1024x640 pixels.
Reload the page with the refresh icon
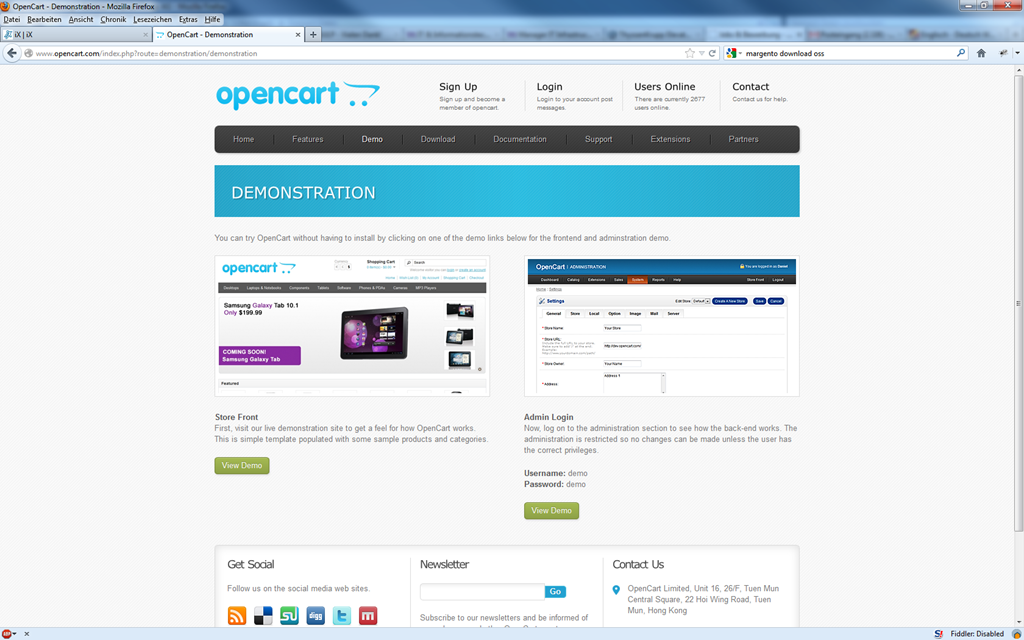(x=712, y=54)
